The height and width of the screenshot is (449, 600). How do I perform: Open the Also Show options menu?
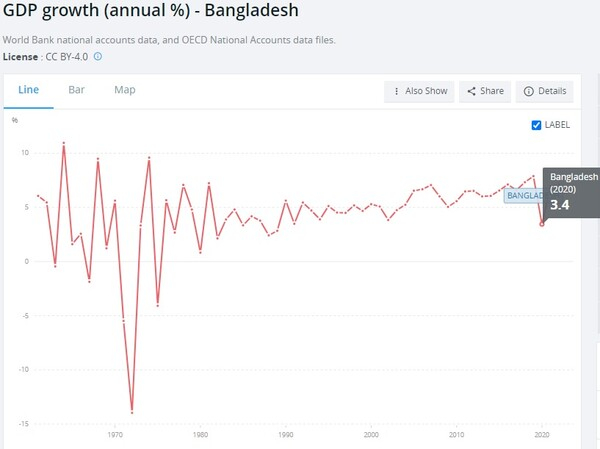tap(420, 91)
